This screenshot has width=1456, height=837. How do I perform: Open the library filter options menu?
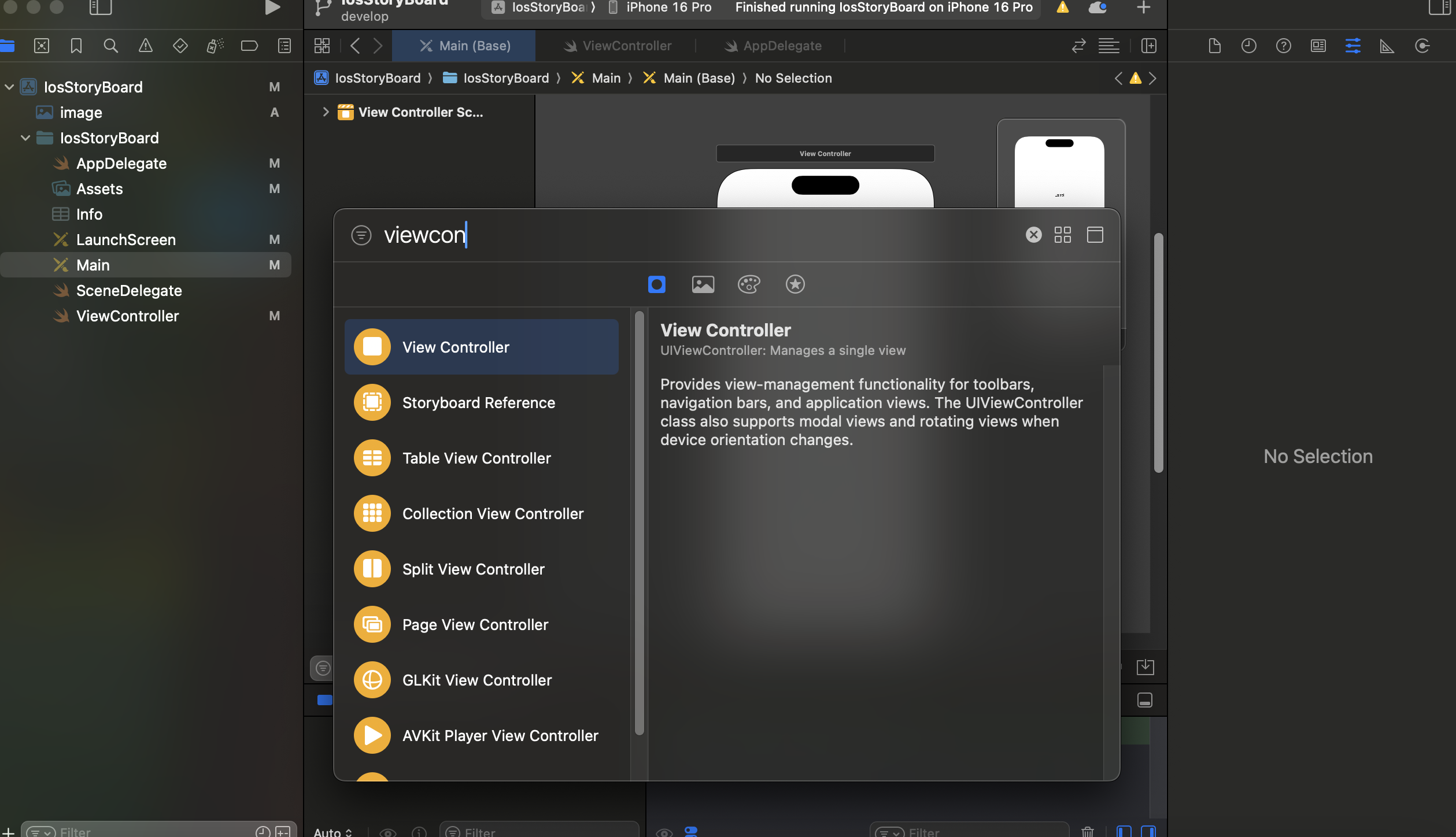tap(361, 235)
